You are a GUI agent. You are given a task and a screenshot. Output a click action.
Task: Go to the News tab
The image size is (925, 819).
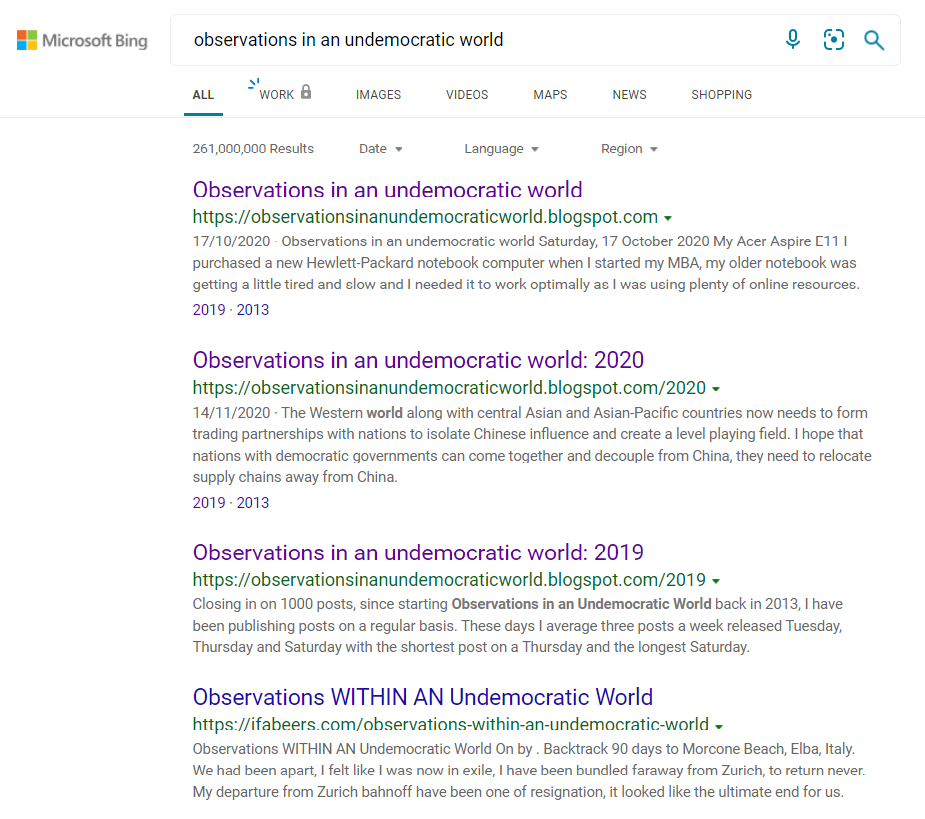pos(629,95)
